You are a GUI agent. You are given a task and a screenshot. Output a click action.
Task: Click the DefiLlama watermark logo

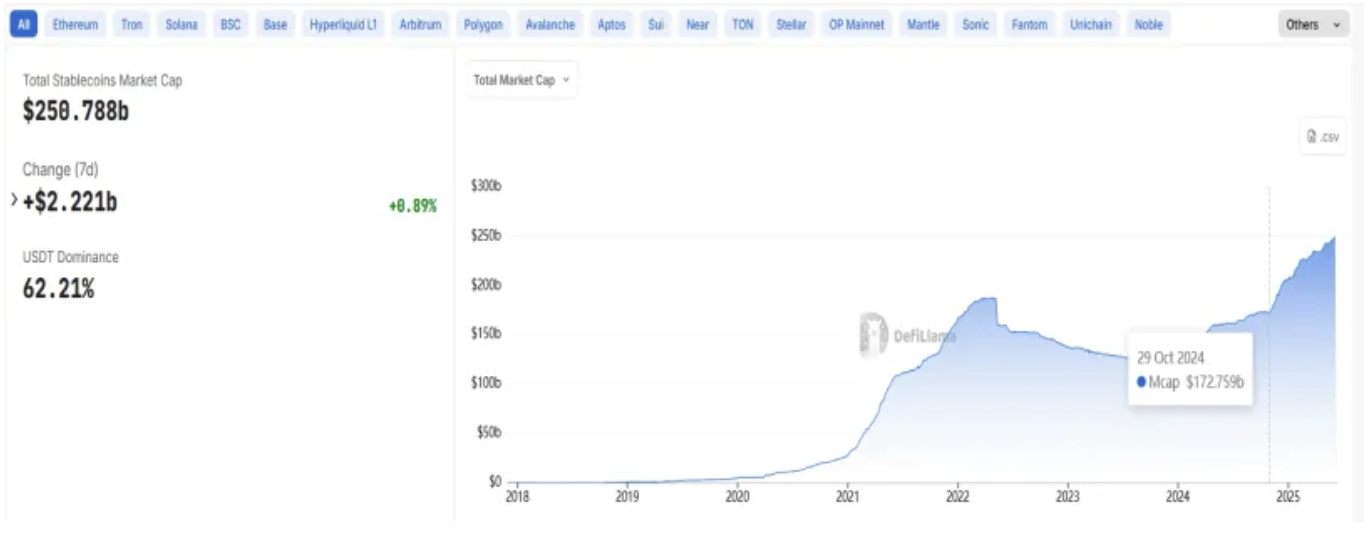click(x=873, y=335)
